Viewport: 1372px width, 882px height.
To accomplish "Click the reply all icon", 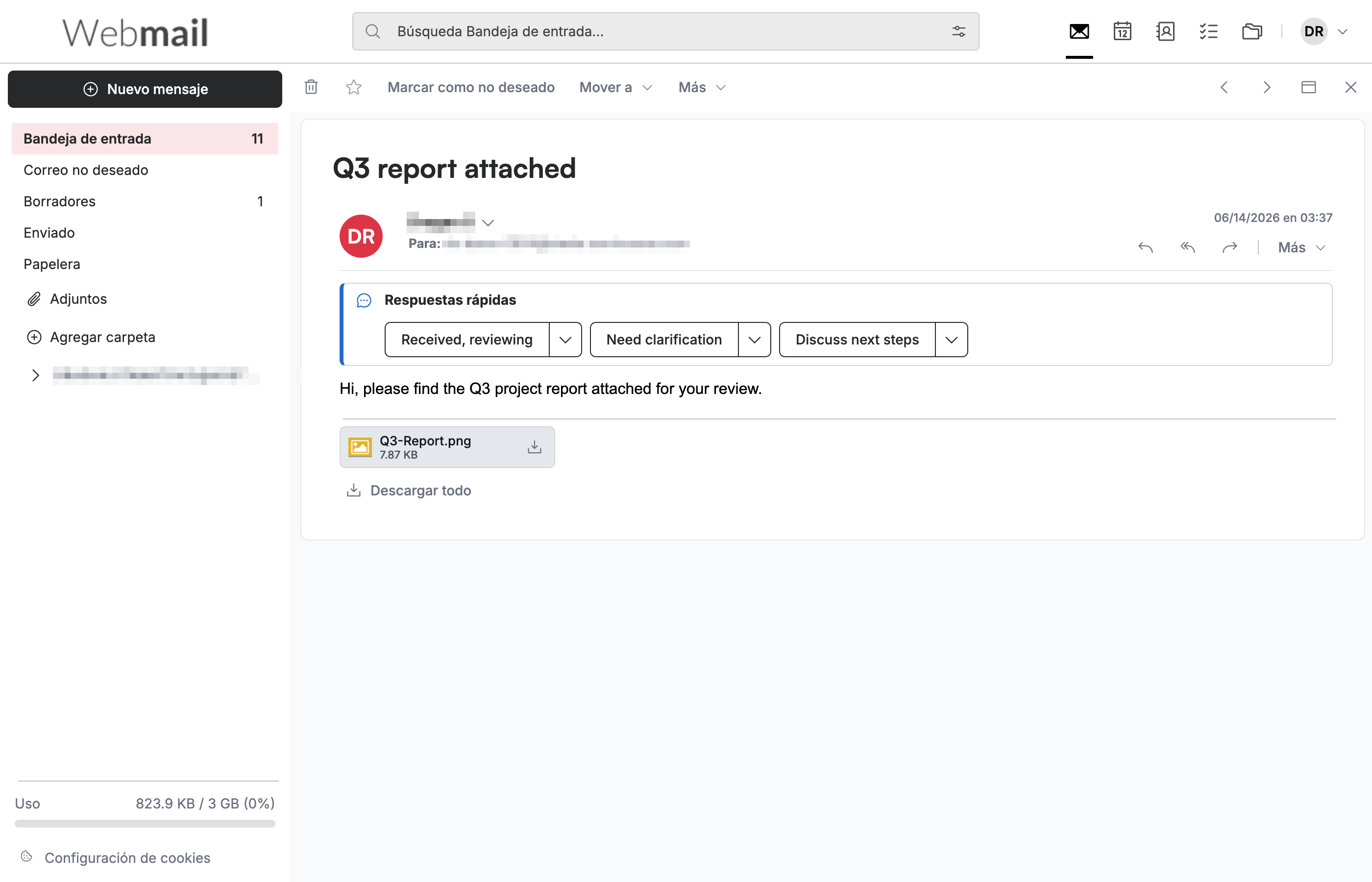I will pyautogui.click(x=1188, y=247).
